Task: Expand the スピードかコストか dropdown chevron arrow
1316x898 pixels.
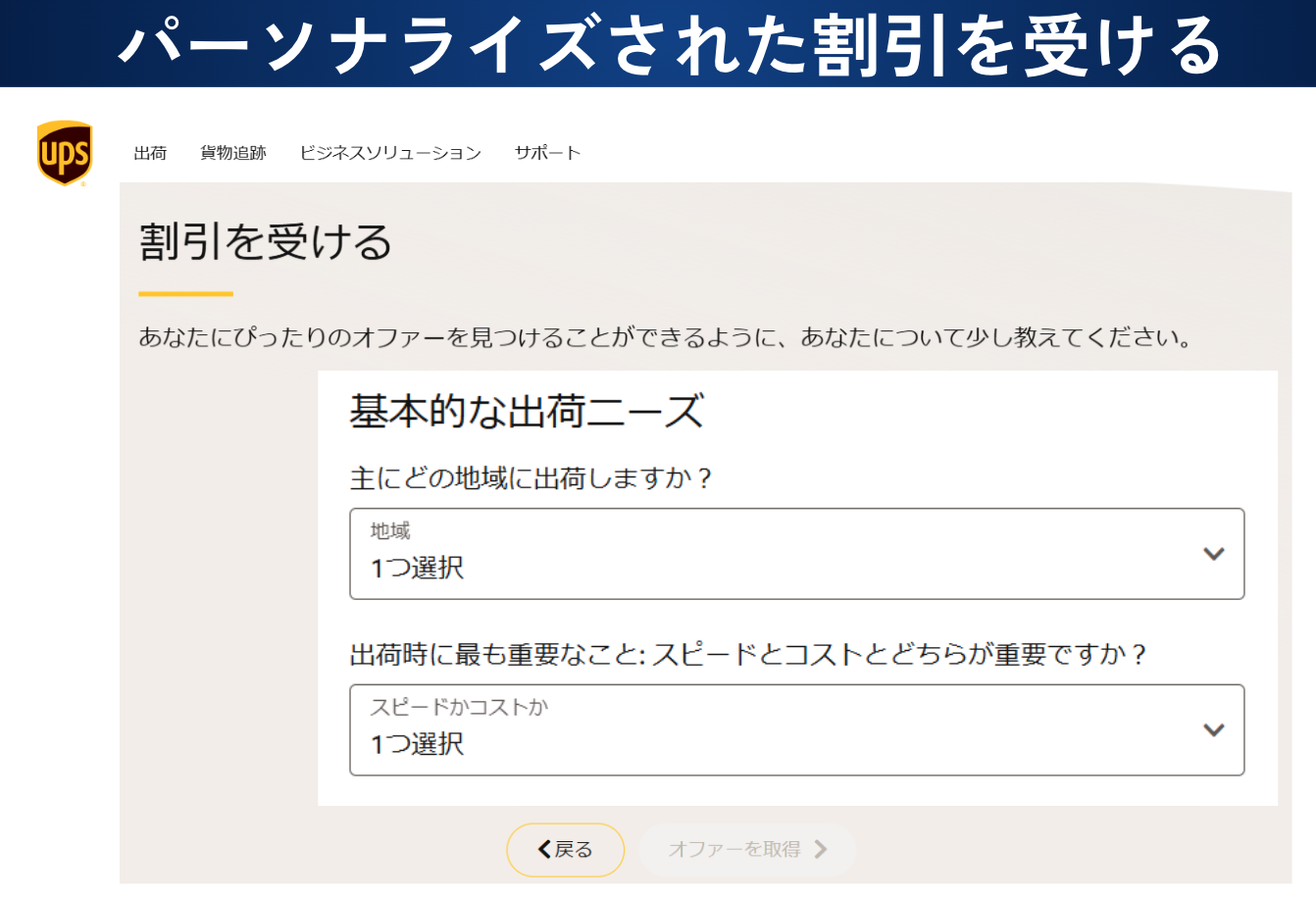Action: pos(1213,730)
